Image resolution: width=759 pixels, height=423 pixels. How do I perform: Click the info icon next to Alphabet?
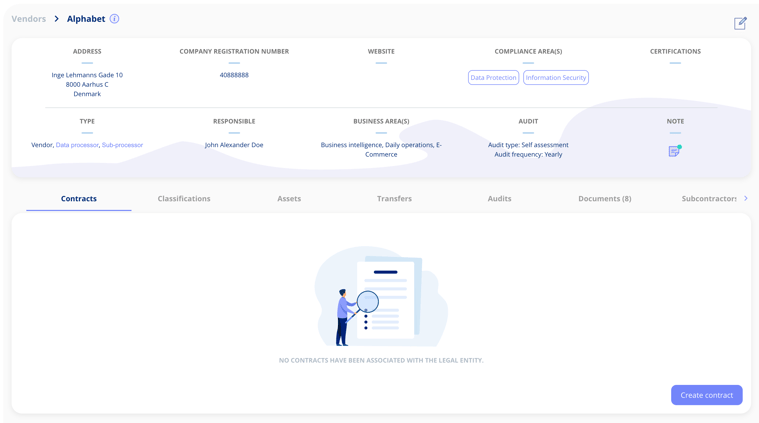114,19
